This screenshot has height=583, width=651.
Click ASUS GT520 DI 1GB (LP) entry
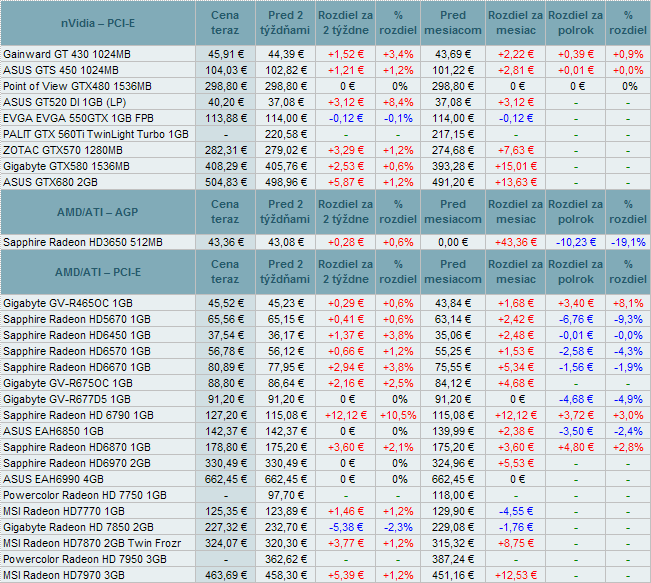(x=64, y=102)
